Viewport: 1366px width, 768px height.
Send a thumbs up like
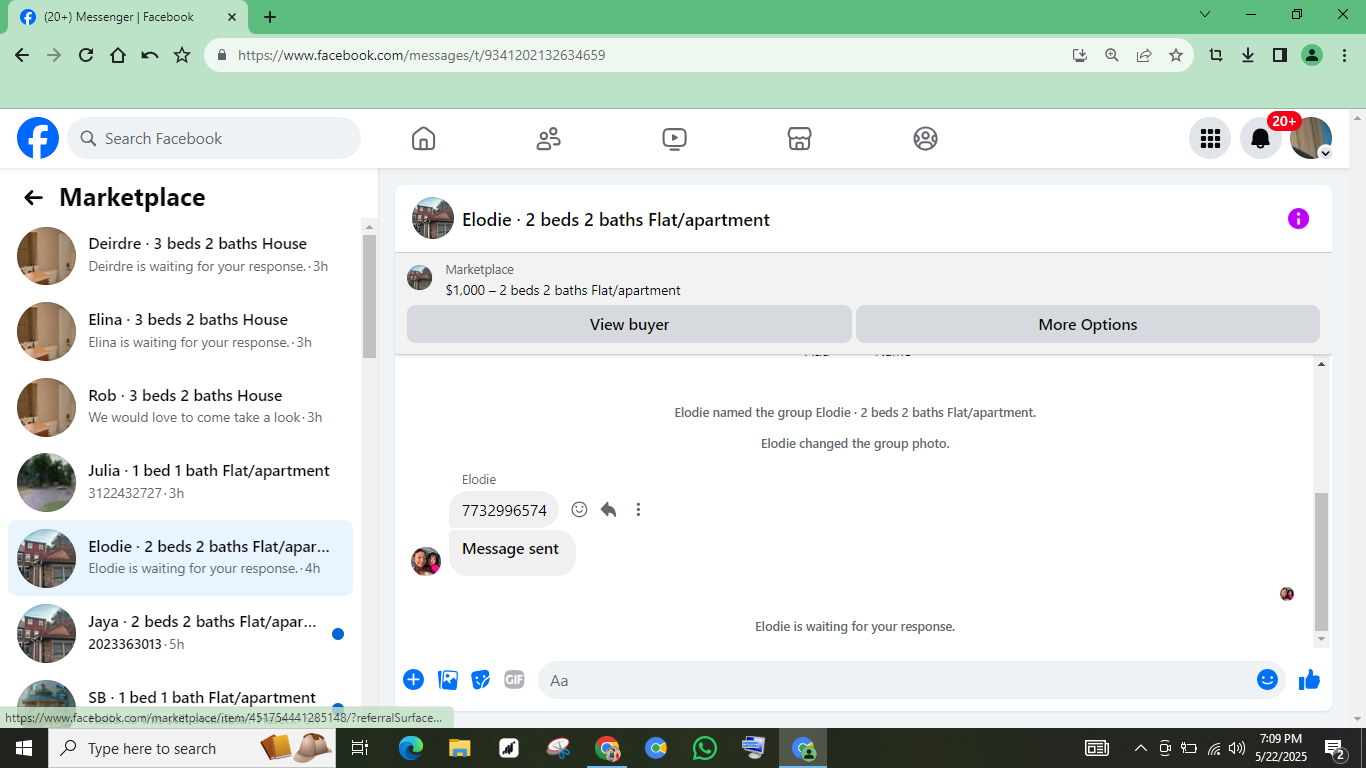coord(1309,680)
